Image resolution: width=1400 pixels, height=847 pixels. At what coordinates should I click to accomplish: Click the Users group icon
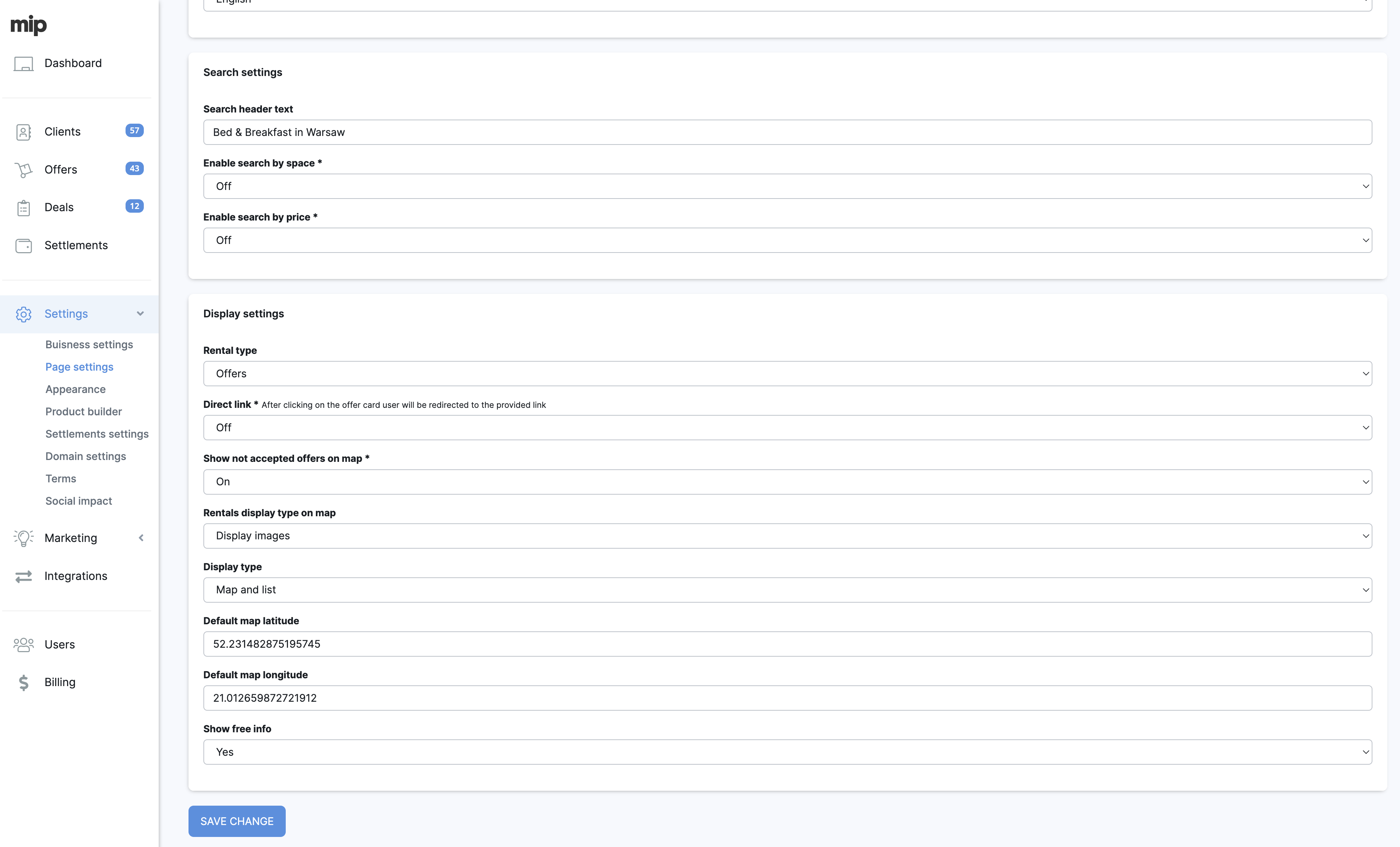pos(23,645)
